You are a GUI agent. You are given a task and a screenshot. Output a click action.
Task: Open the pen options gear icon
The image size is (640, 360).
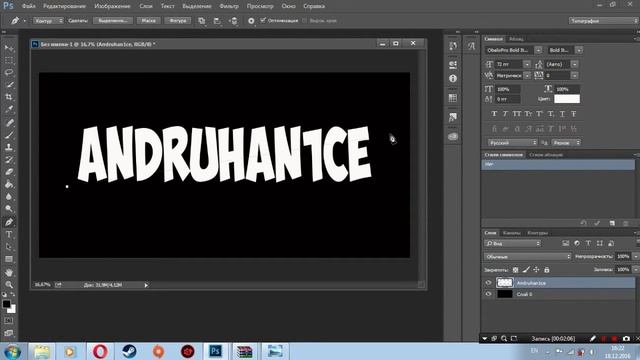(x=251, y=20)
